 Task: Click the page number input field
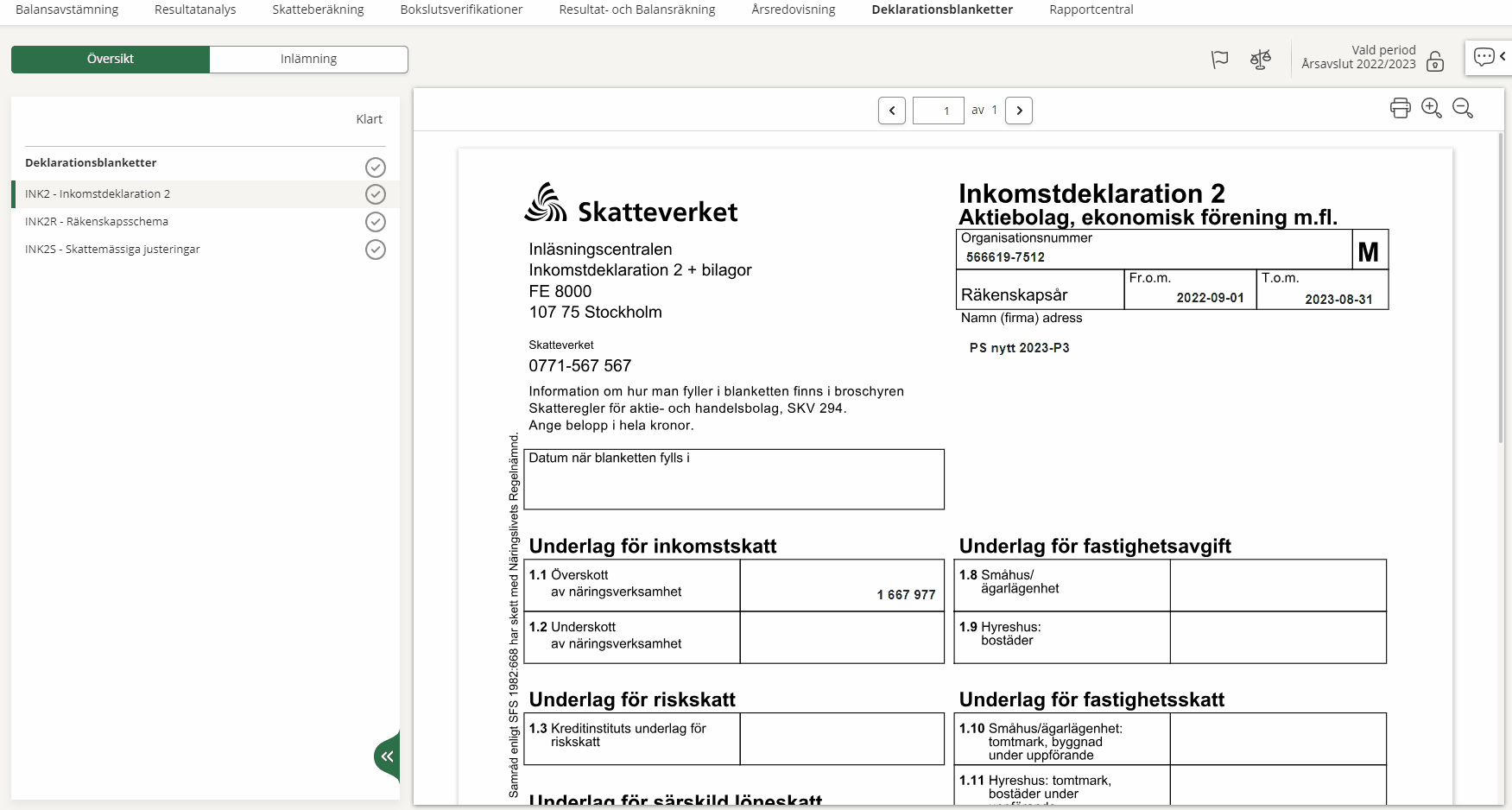pyautogui.click(x=939, y=111)
